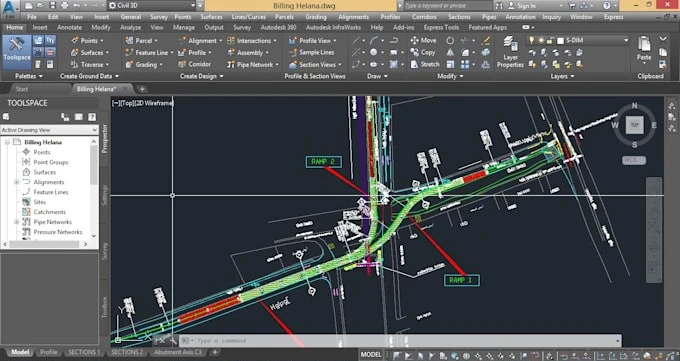Expand the Draw panel title arrow

[x=386, y=76]
